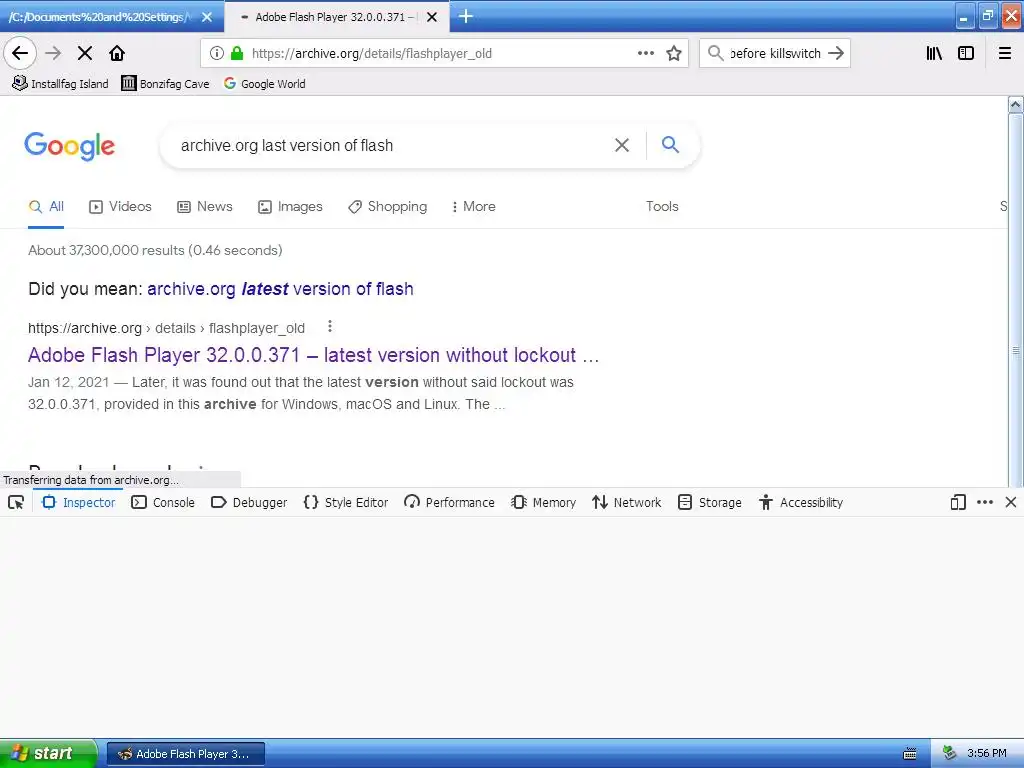Switch to the C:/Documents and Settings tab

tap(98, 17)
